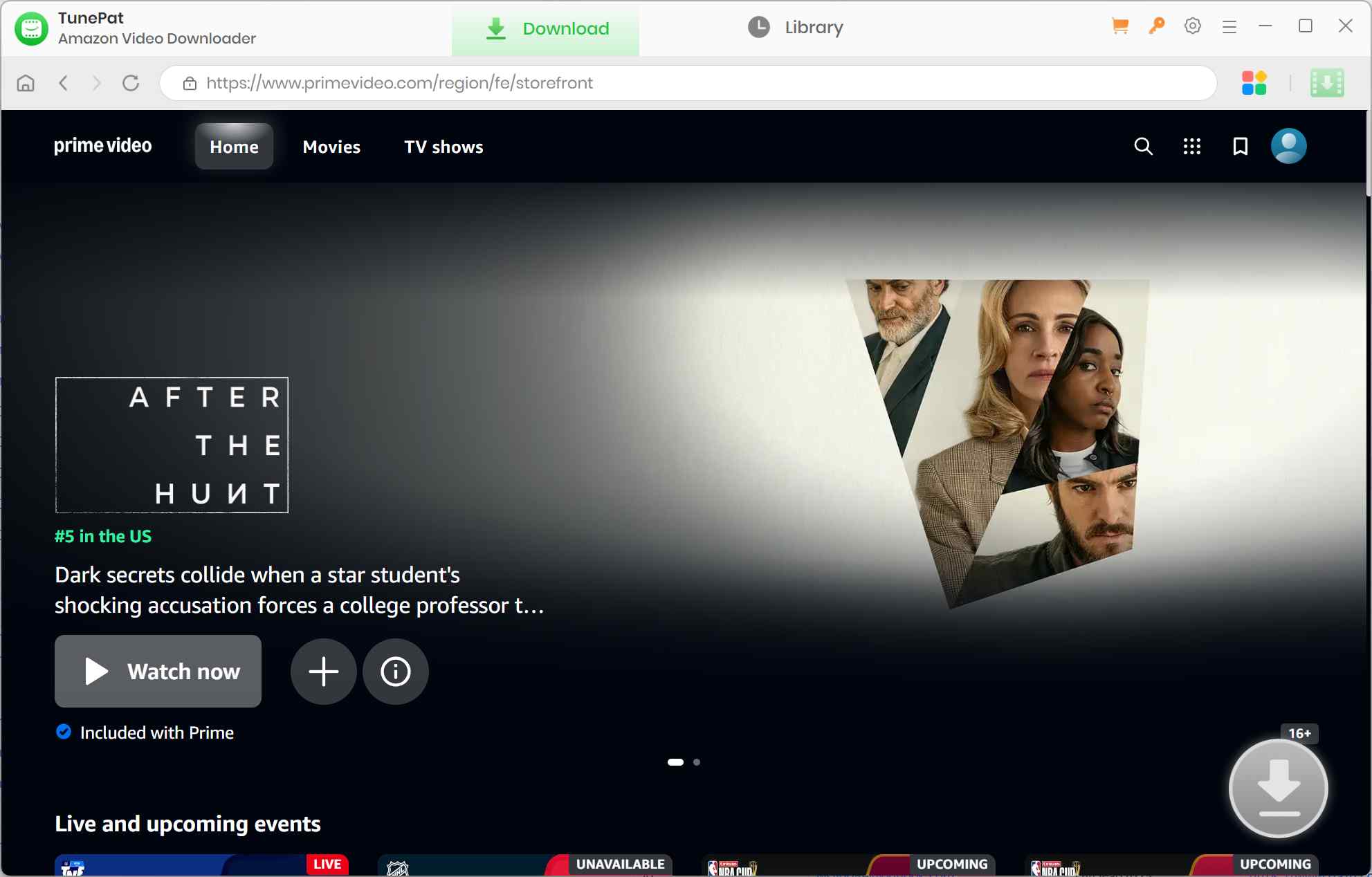This screenshot has height=877, width=1372.
Task: Click the green video download icon beside address bar
Action: (1327, 82)
